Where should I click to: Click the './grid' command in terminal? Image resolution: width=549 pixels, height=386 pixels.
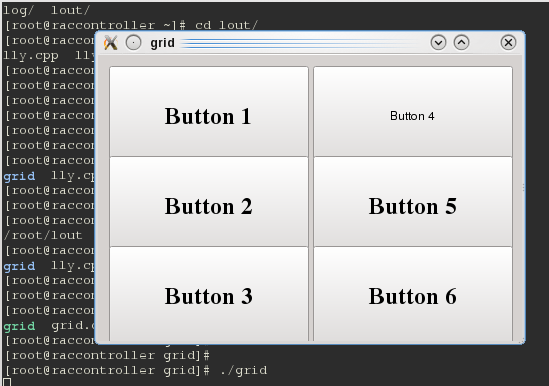click(x=244, y=370)
